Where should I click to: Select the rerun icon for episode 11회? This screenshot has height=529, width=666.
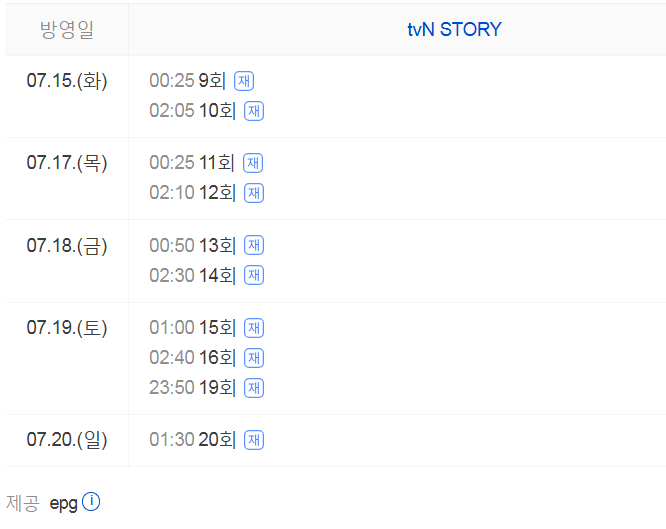[x=254, y=163]
